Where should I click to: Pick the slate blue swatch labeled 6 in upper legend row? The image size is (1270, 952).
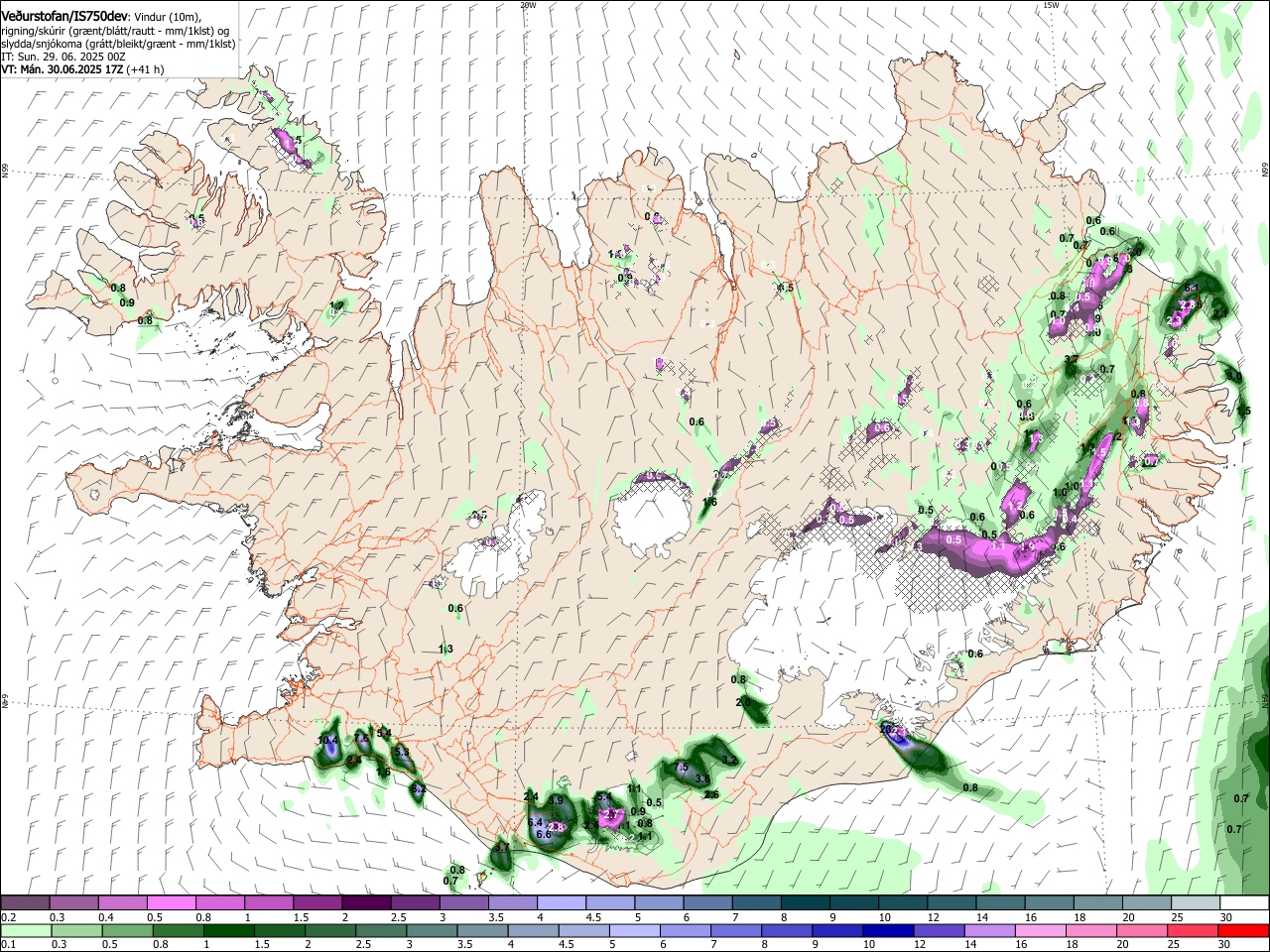pos(706,903)
